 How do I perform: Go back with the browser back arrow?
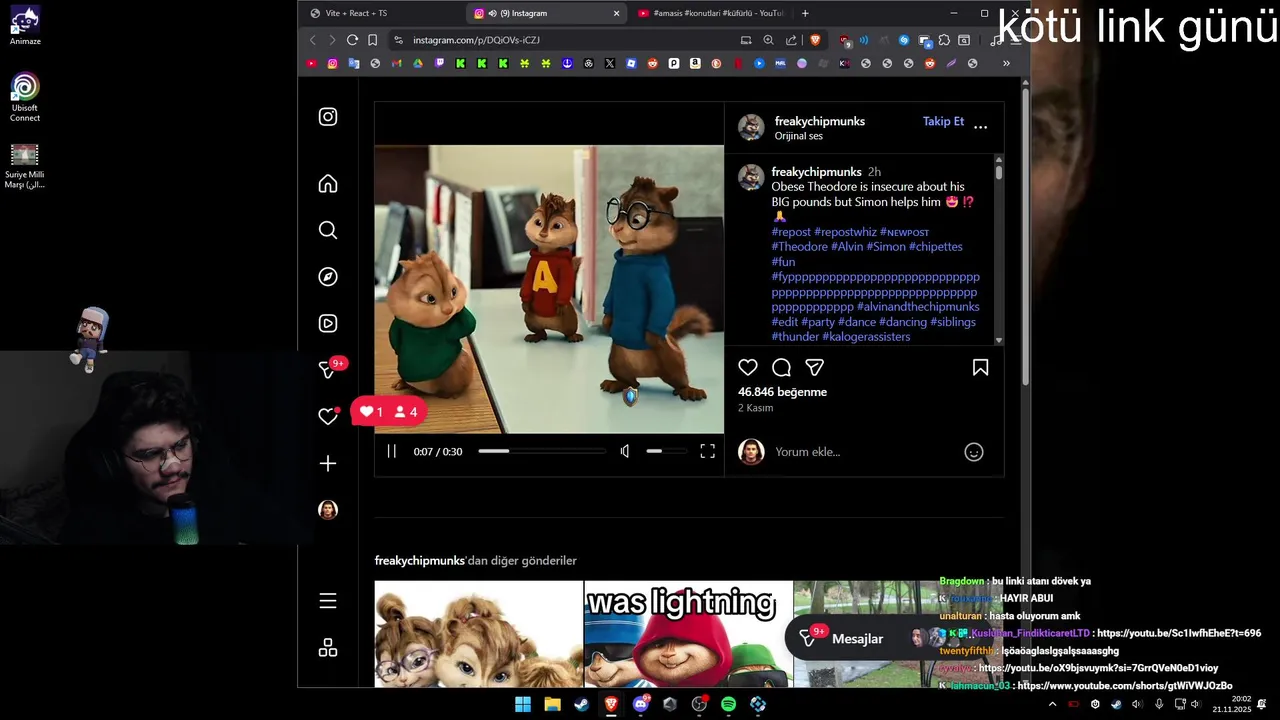click(x=312, y=40)
